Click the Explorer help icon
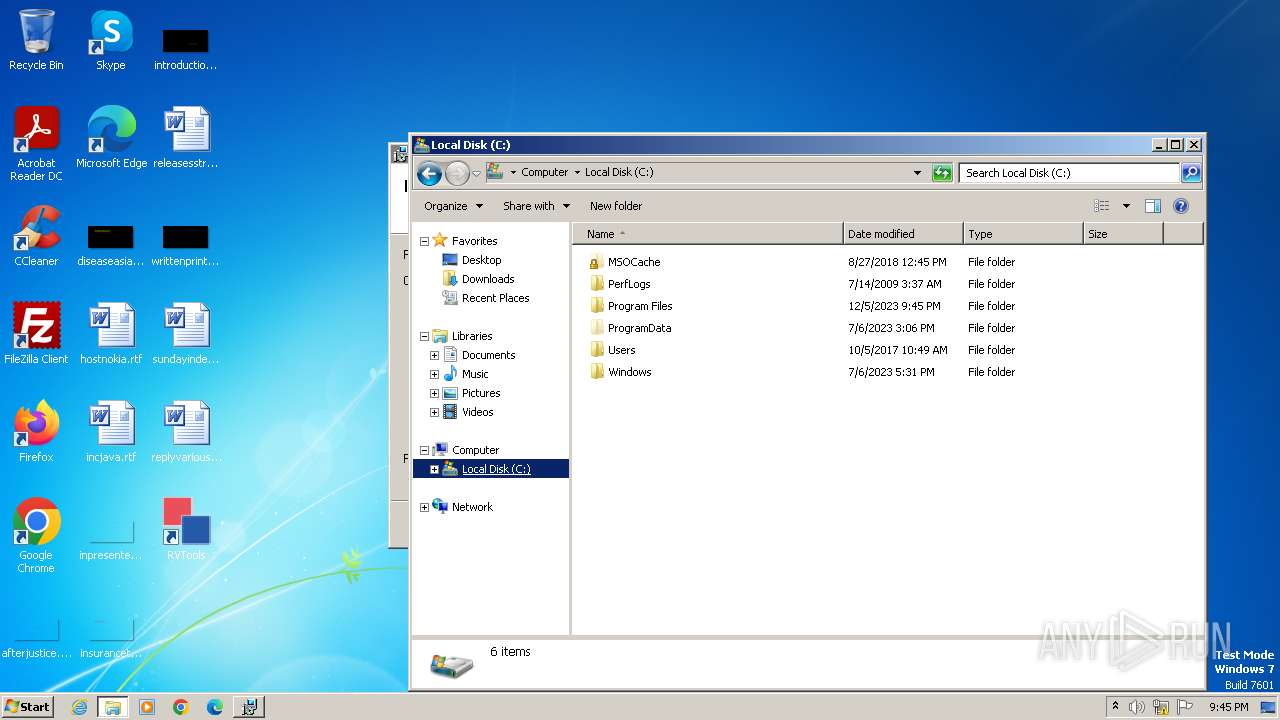This screenshot has width=1280, height=720. point(1181,206)
